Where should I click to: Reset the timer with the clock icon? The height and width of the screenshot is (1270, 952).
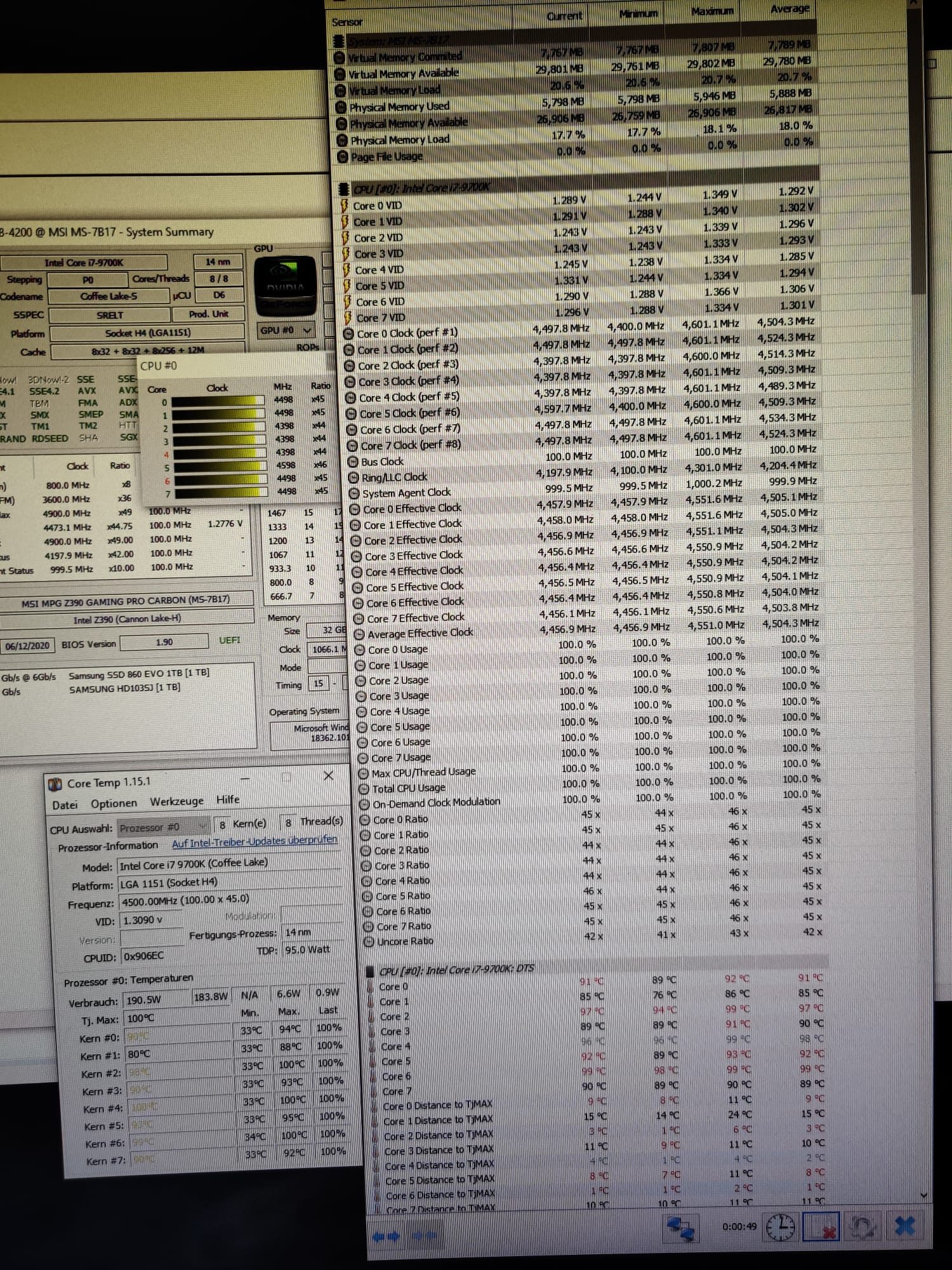pos(781,1227)
